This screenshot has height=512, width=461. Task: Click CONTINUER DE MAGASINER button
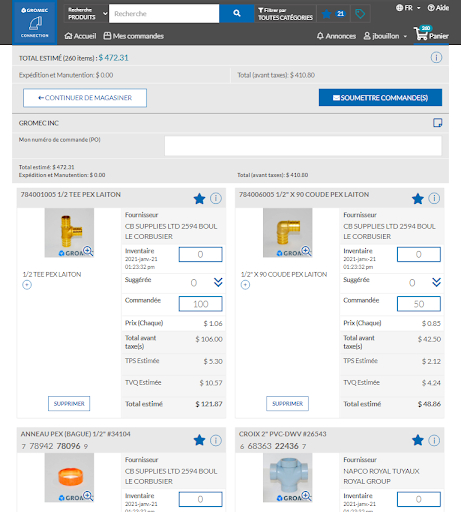85,98
